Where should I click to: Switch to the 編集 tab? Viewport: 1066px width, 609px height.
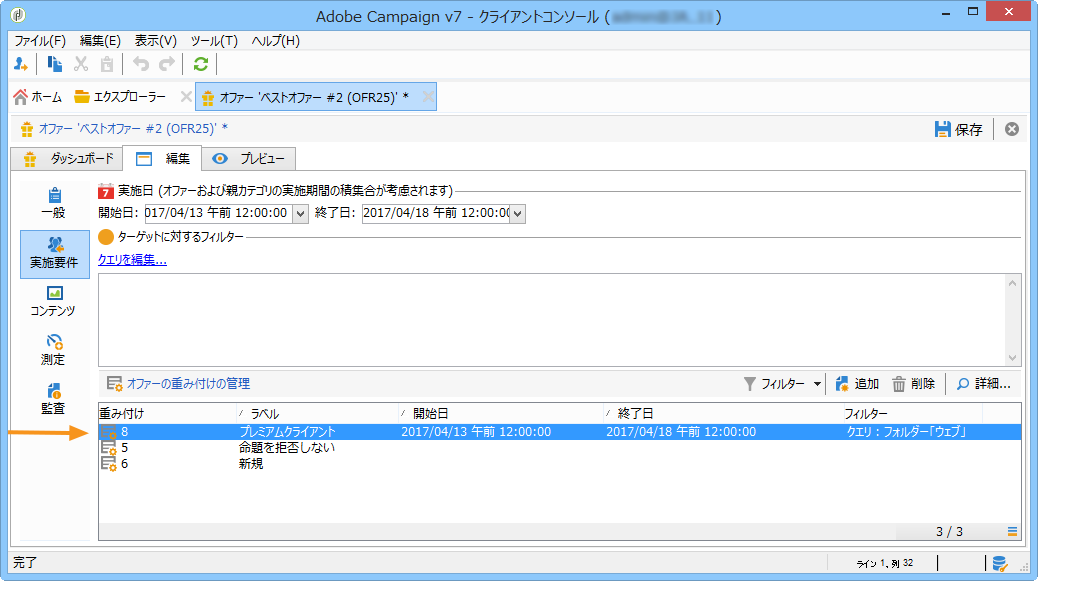coord(162,158)
